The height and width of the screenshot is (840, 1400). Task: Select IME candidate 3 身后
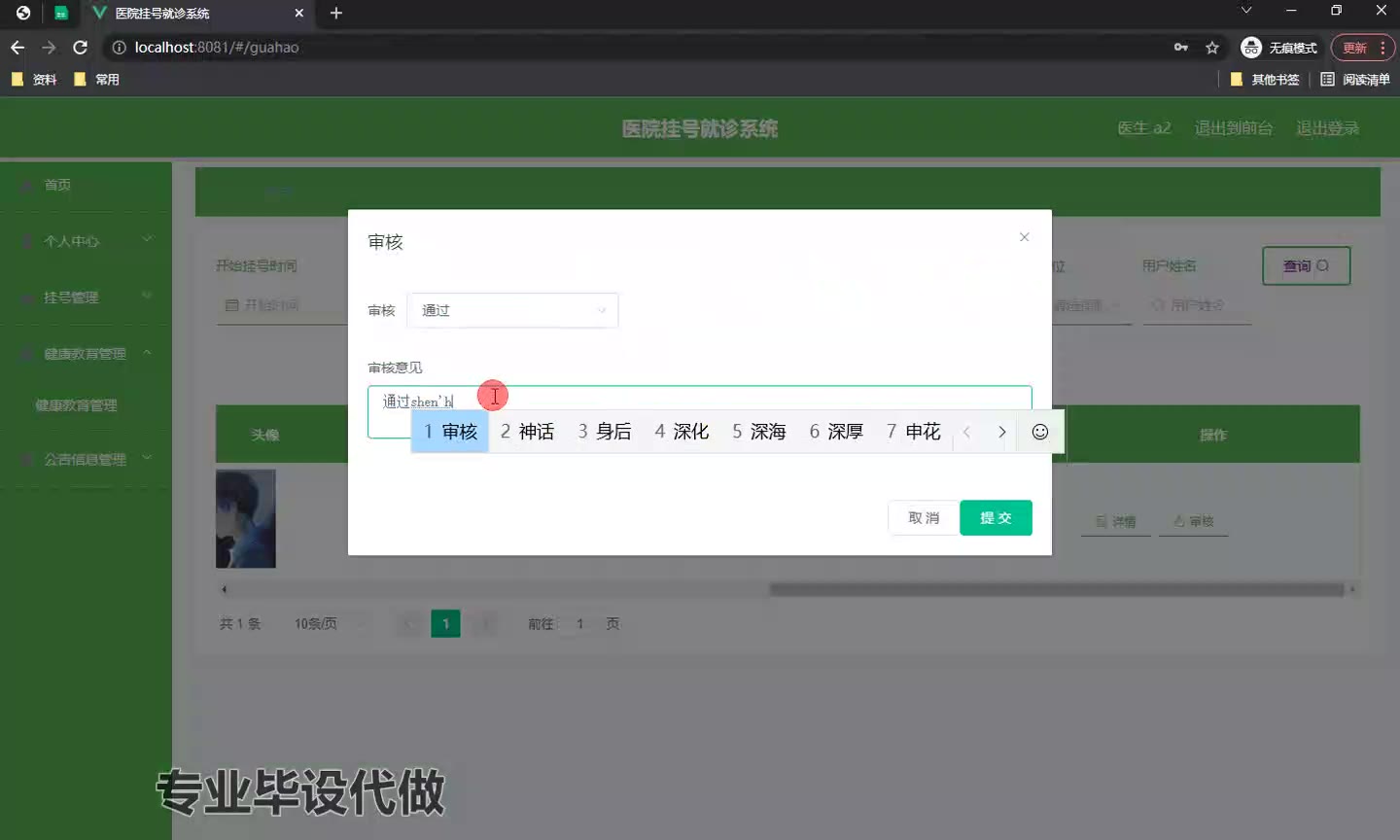tap(605, 432)
